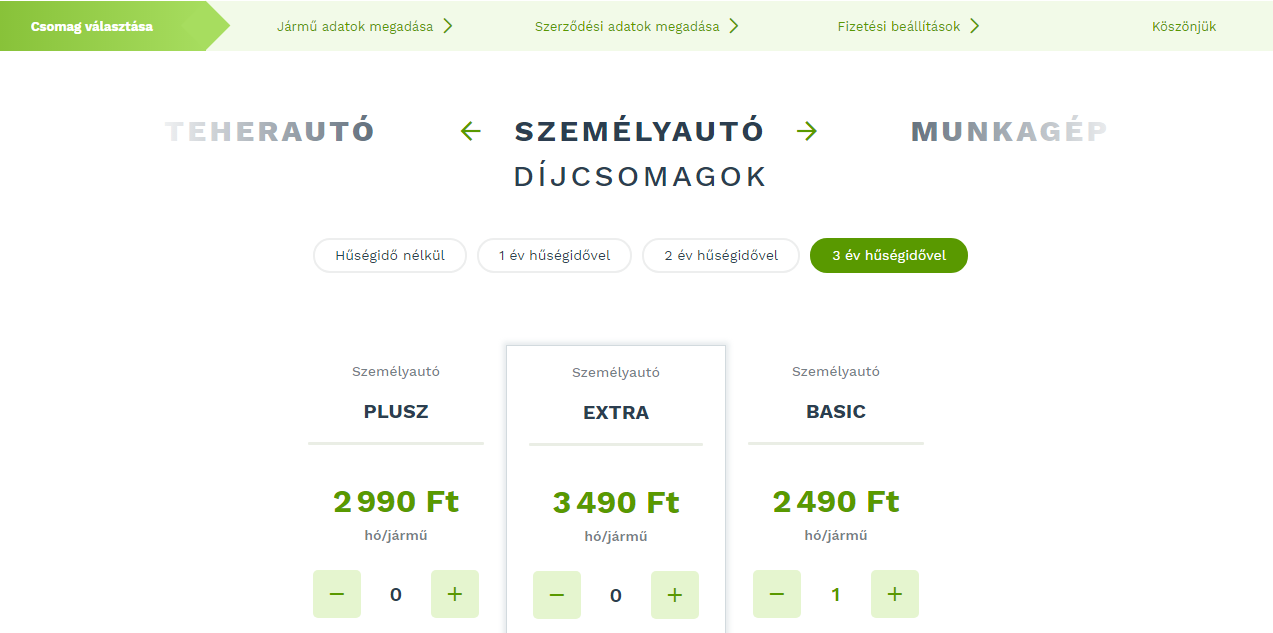Select the 3 év hűségidővel pill
Image resolution: width=1273 pixels, height=633 pixels.
click(x=889, y=255)
